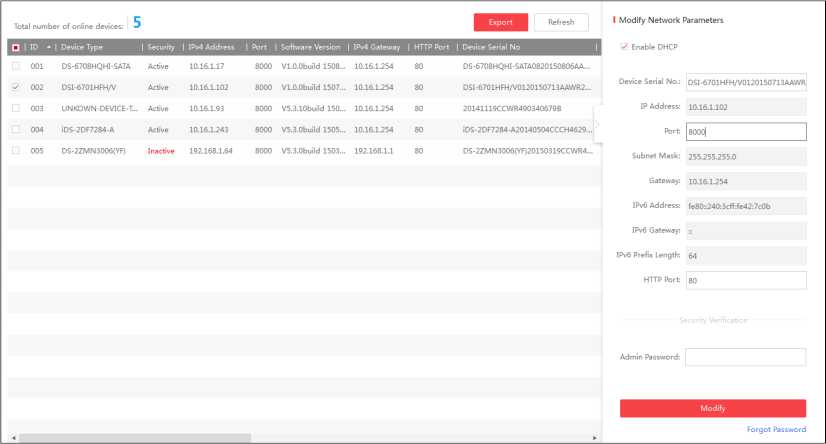
Task: Focus the Admin Password input field
Action: [x=745, y=357]
